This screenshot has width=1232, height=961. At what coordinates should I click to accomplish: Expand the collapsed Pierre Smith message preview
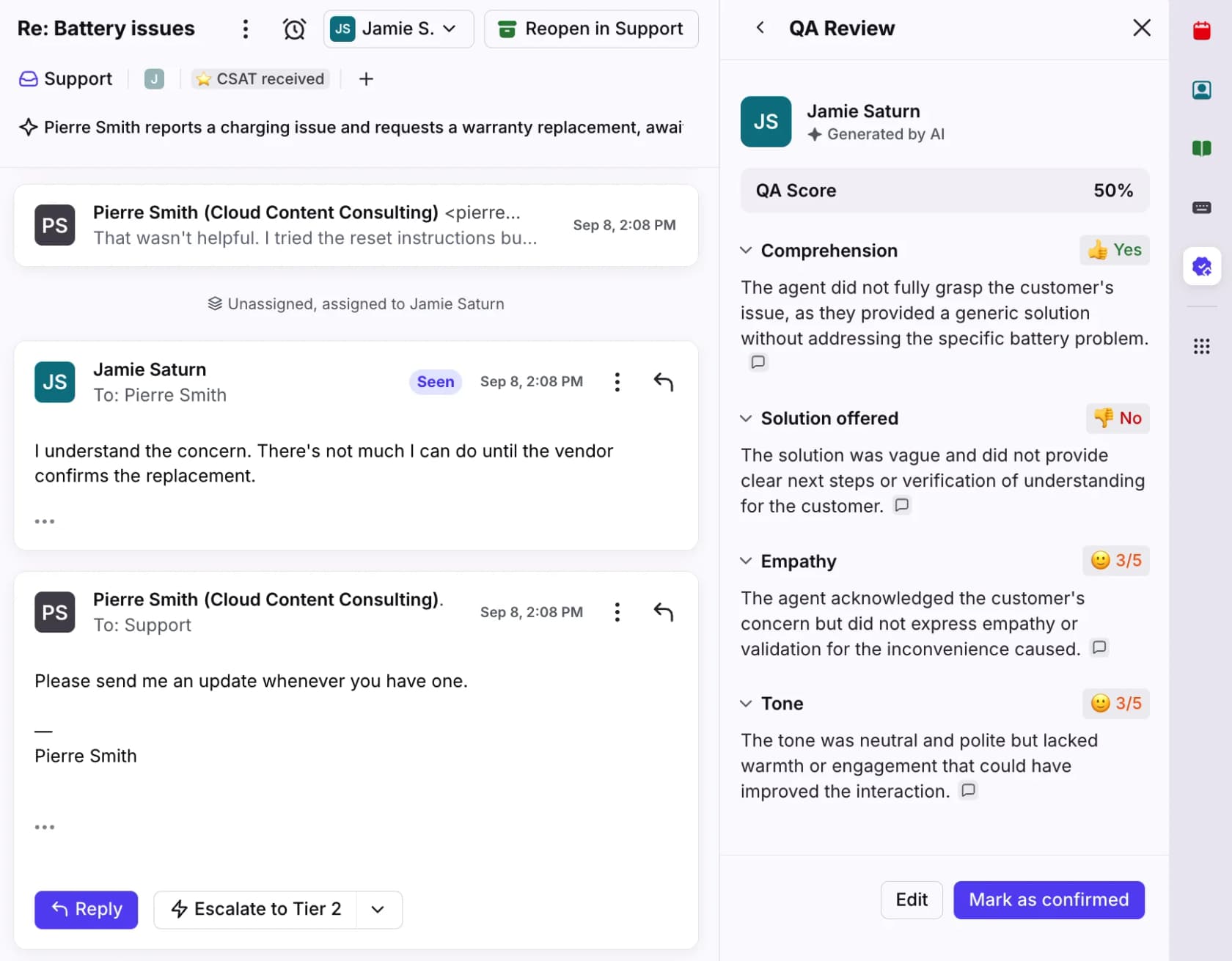tap(356, 225)
